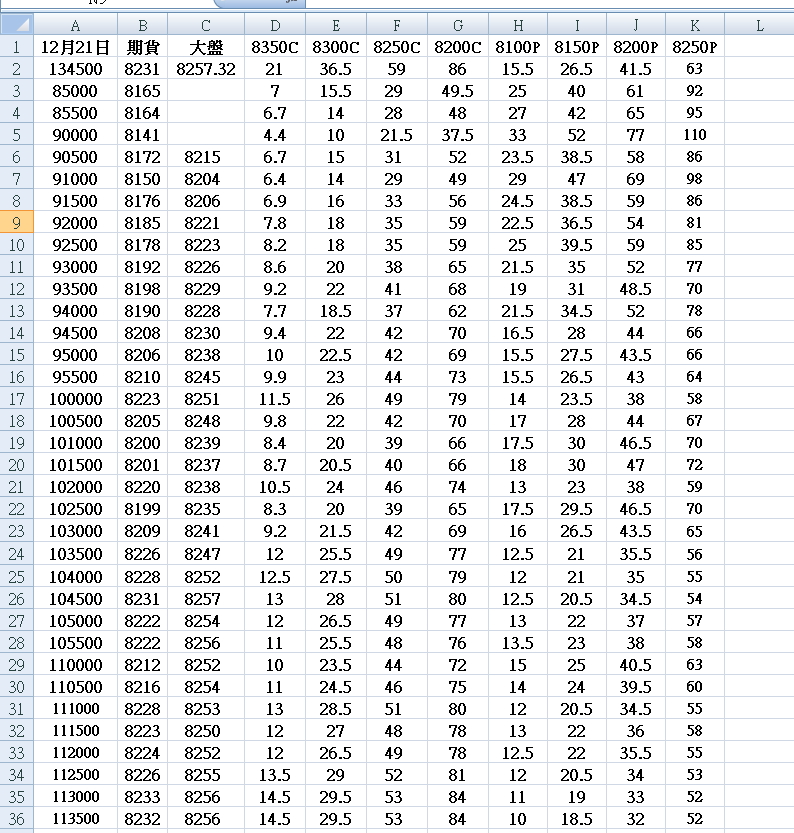Click cell containing 8141
This screenshot has width=794, height=833.
click(x=142, y=134)
